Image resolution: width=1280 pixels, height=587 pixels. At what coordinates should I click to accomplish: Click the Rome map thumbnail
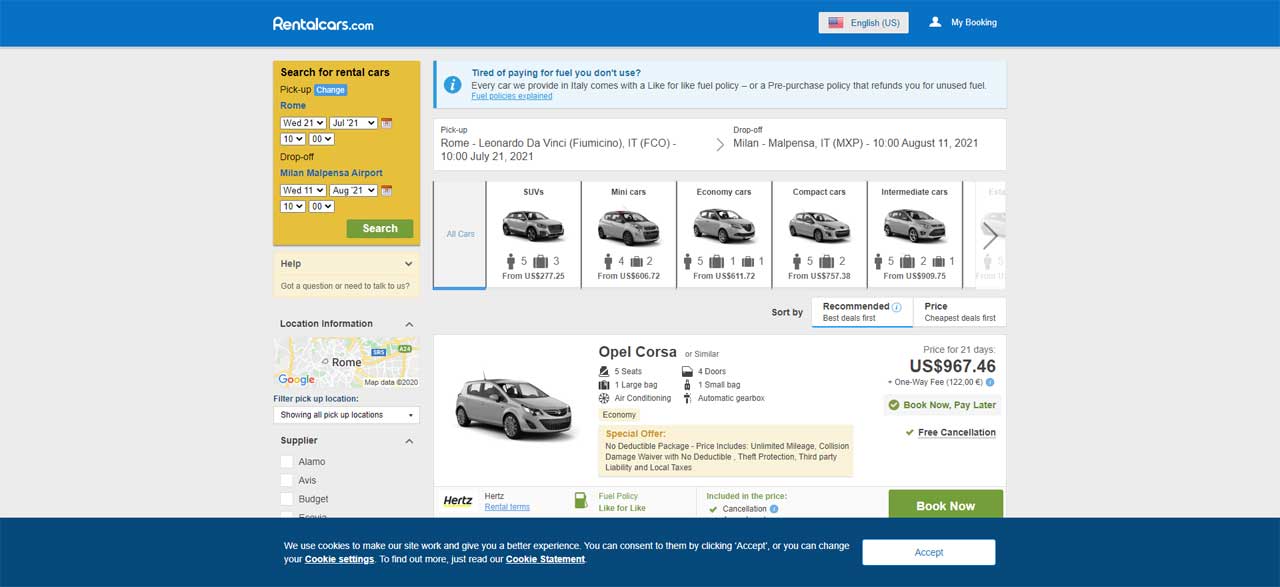tap(346, 362)
